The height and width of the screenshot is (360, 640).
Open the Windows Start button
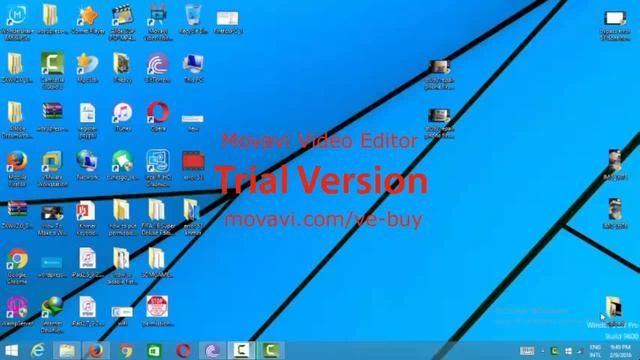point(11,351)
